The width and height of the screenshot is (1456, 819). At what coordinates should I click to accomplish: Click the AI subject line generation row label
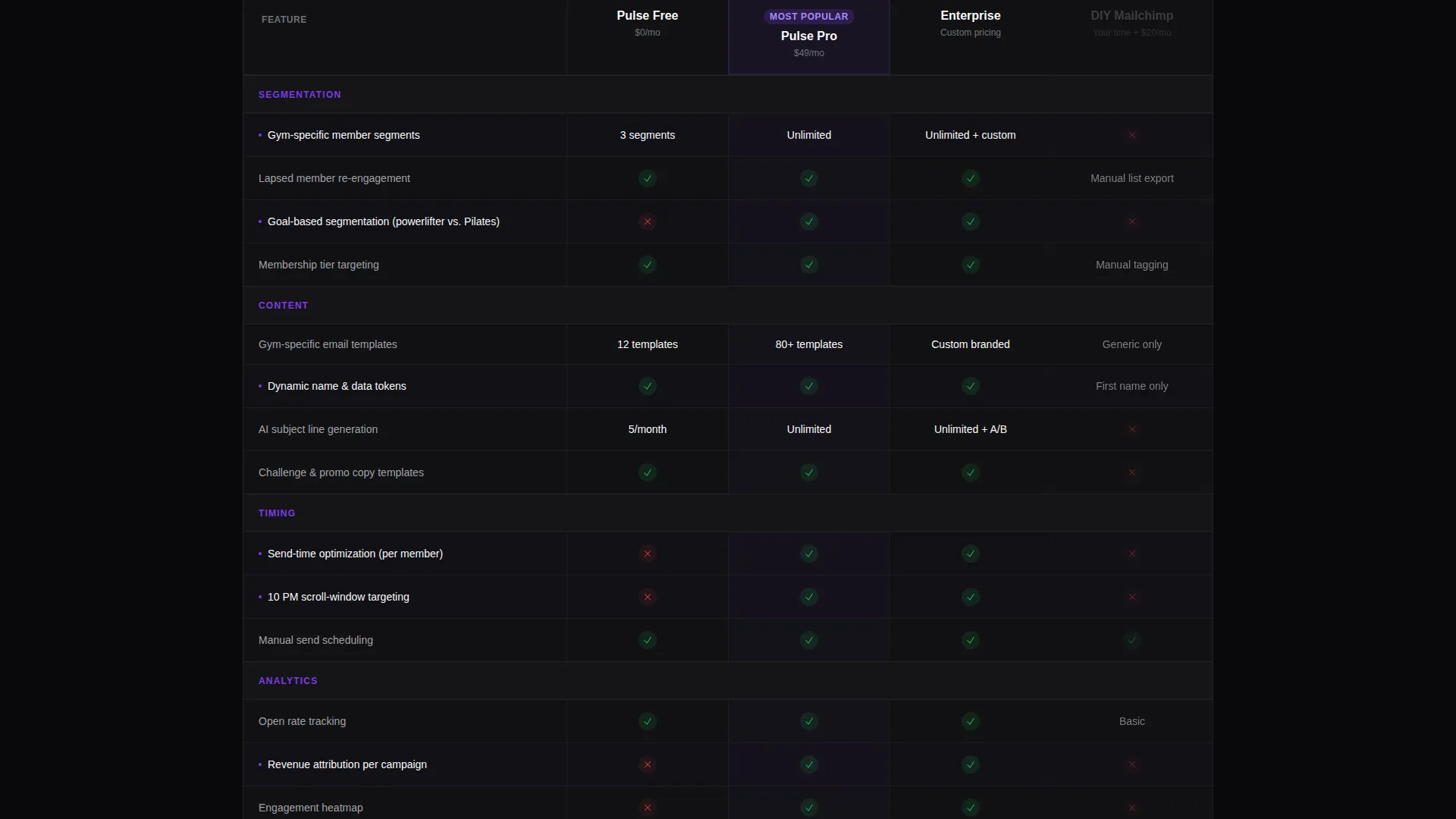318,429
